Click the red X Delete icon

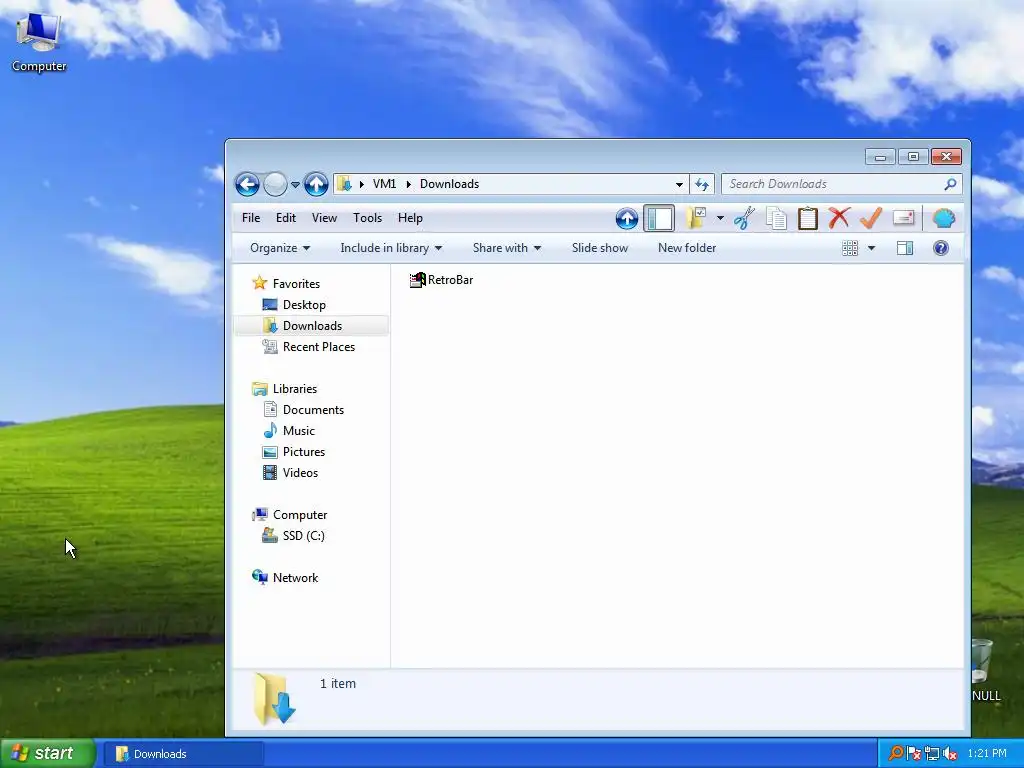pyautogui.click(x=839, y=218)
